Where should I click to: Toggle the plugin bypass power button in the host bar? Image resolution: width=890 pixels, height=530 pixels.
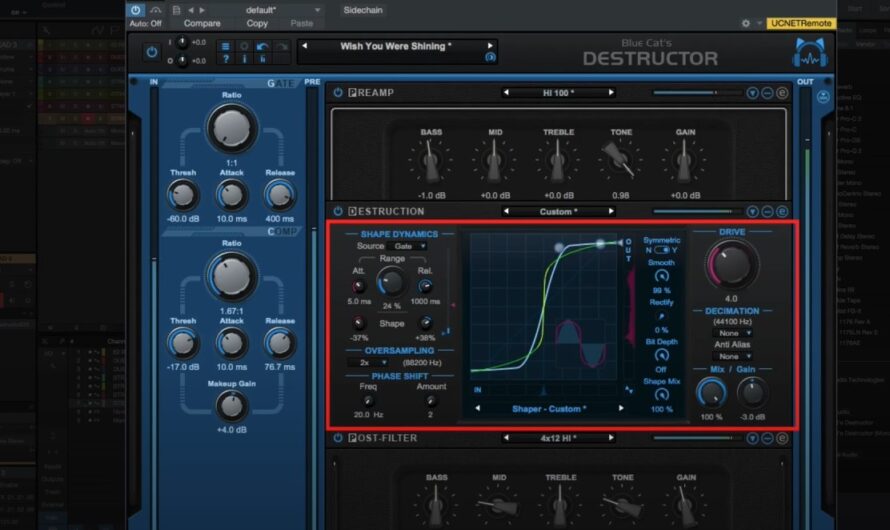coord(135,10)
